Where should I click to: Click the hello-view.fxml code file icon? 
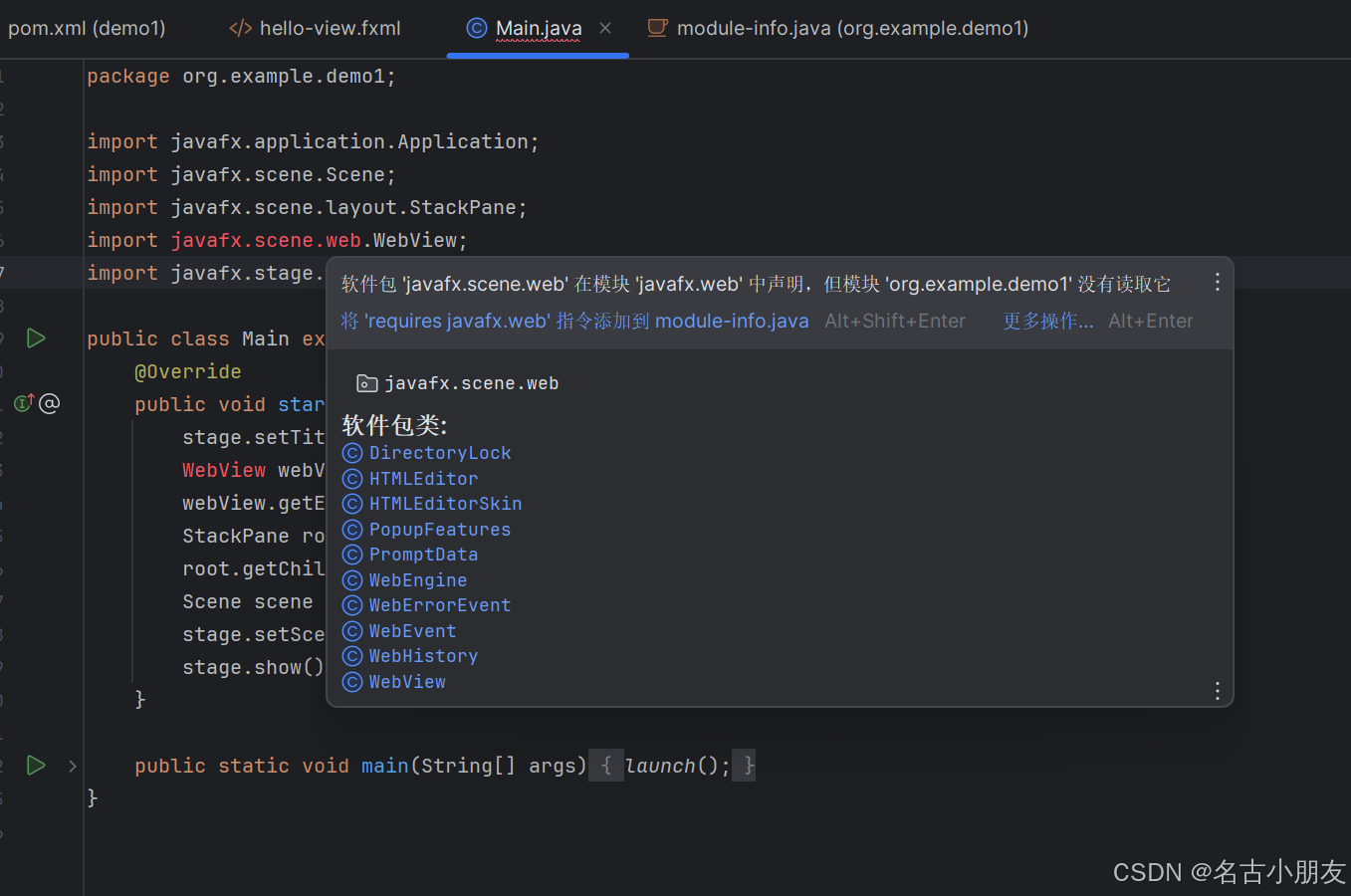(240, 28)
